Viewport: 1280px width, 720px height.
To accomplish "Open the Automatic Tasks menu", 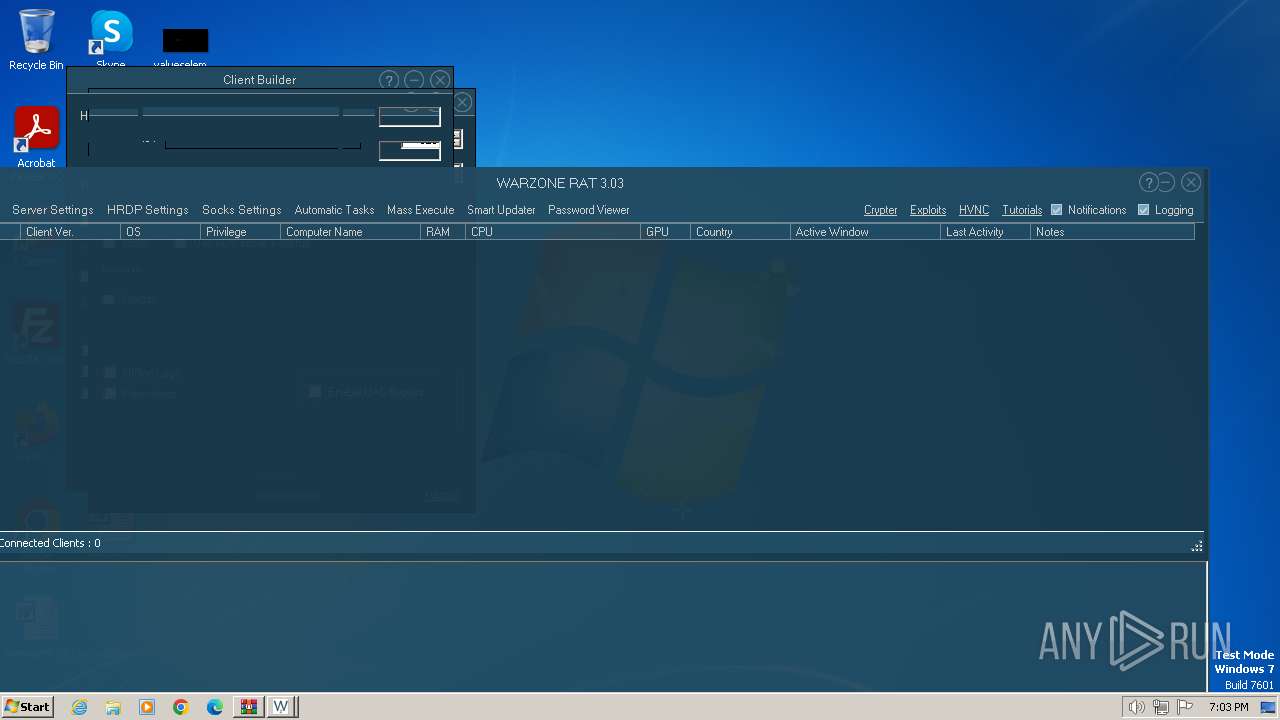I will [334, 210].
